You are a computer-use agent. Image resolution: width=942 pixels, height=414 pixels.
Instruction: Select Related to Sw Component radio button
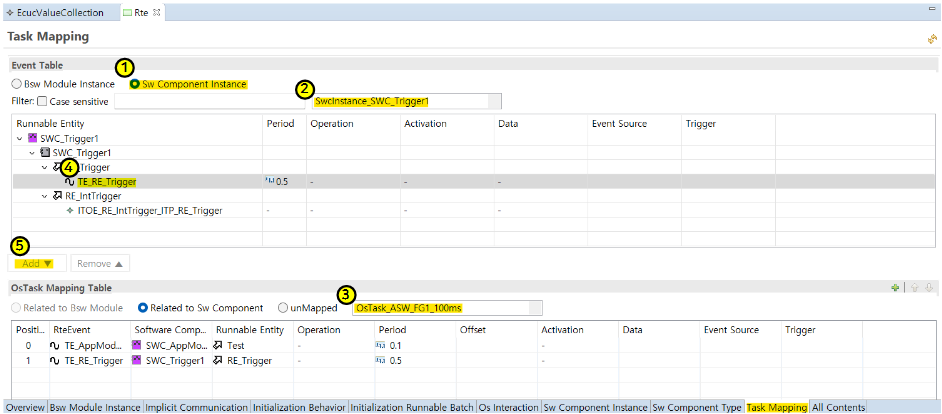(143, 308)
